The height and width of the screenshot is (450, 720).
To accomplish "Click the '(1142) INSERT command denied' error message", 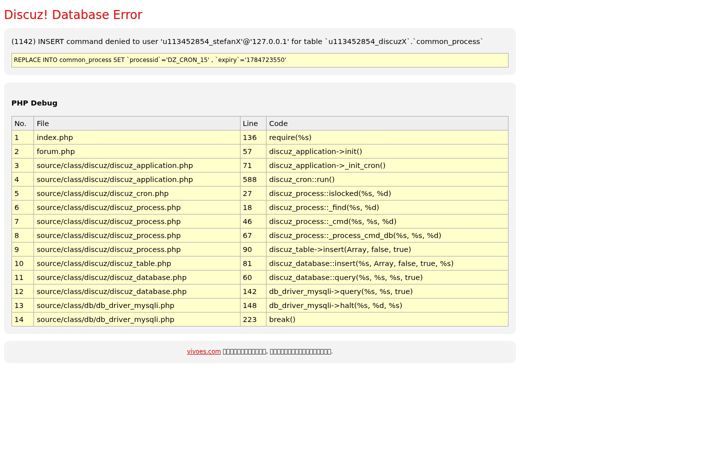I will click(x=247, y=41).
